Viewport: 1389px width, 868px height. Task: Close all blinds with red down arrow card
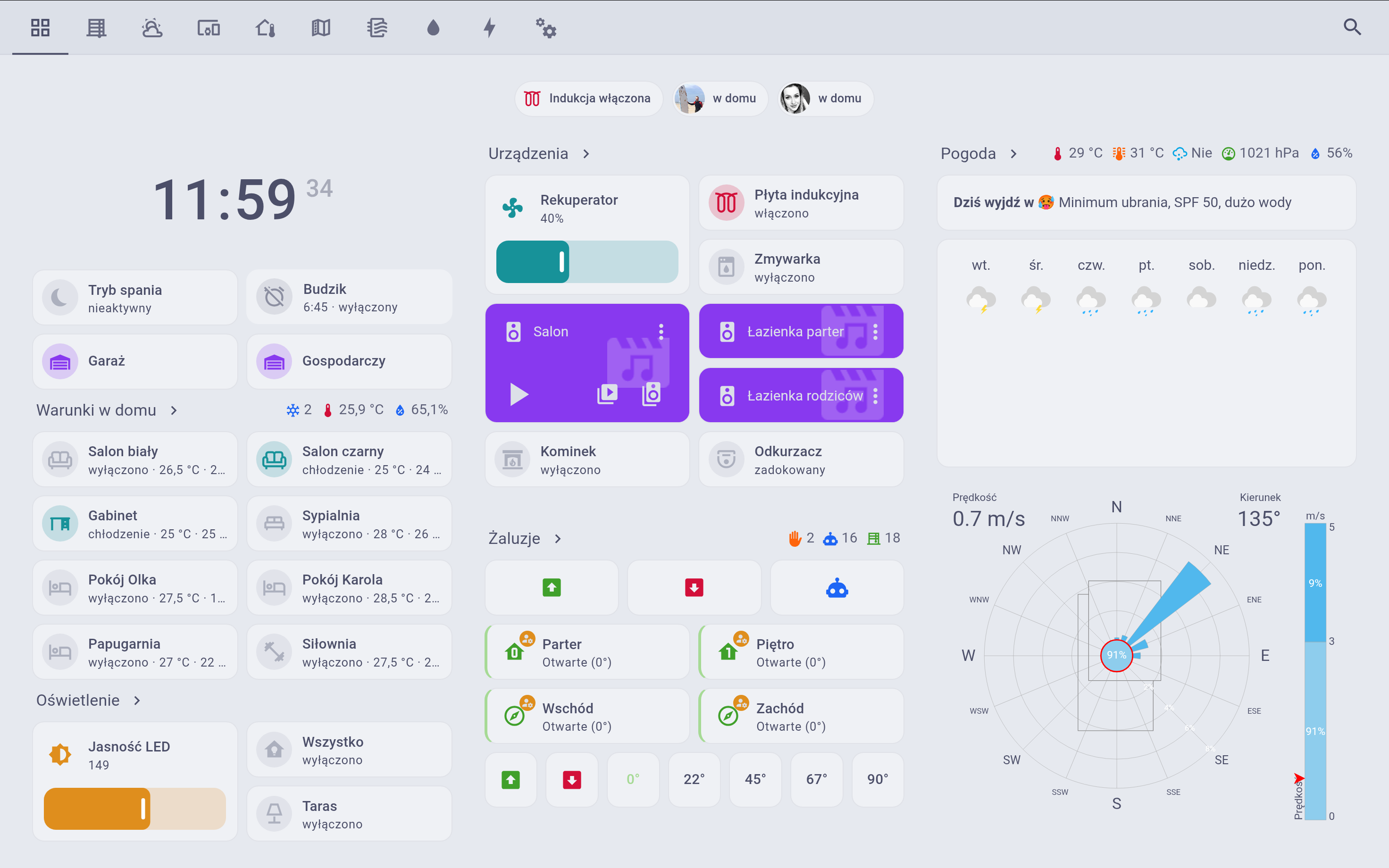[x=694, y=588]
